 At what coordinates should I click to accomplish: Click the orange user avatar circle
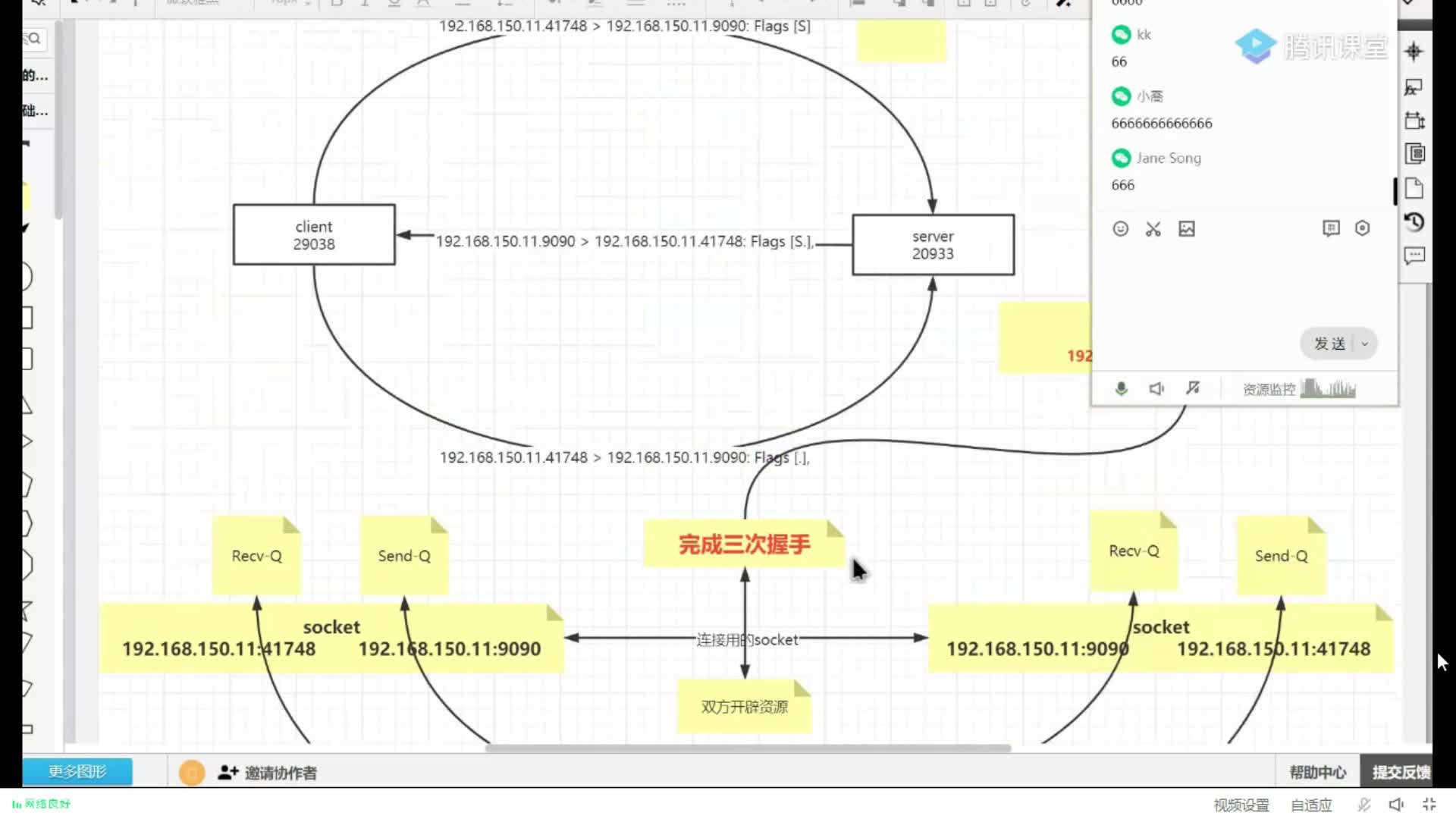point(192,773)
